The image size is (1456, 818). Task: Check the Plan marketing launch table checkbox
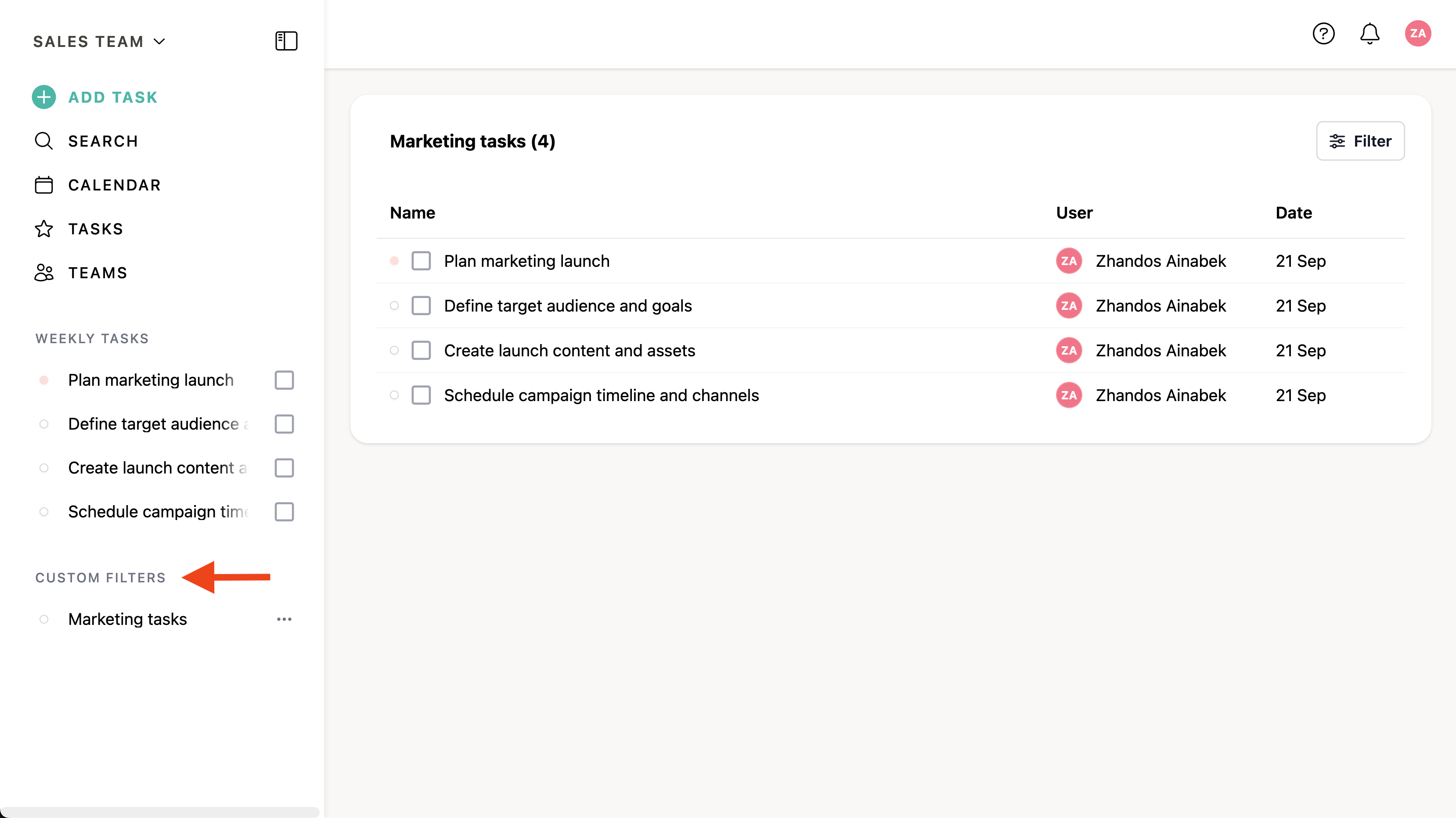coord(421,261)
